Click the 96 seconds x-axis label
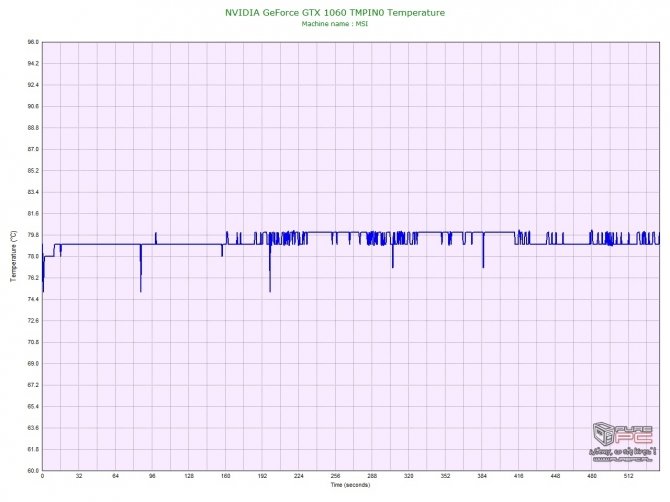670x502 pixels. click(152, 476)
